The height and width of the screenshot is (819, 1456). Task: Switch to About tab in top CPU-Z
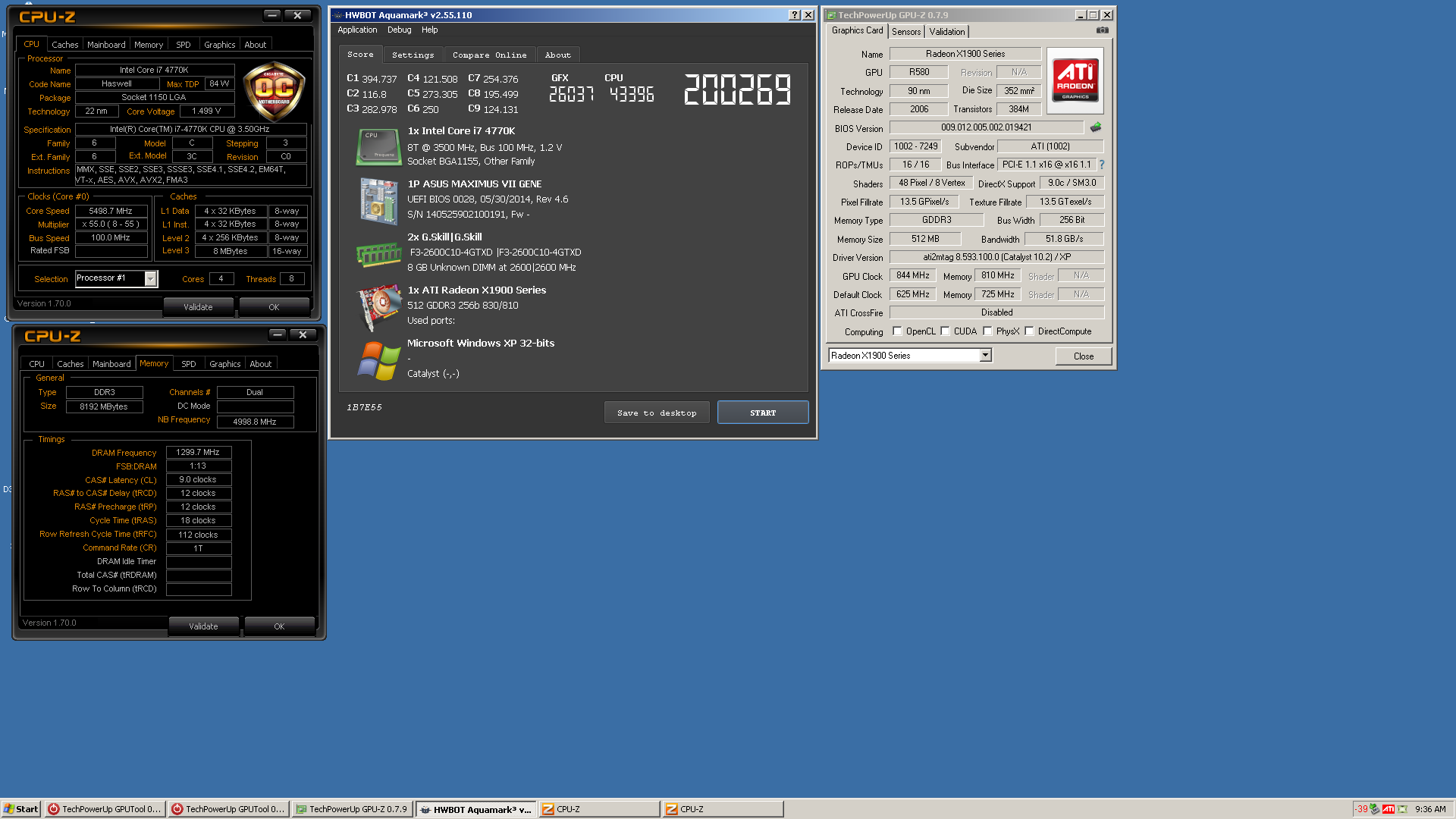[255, 45]
